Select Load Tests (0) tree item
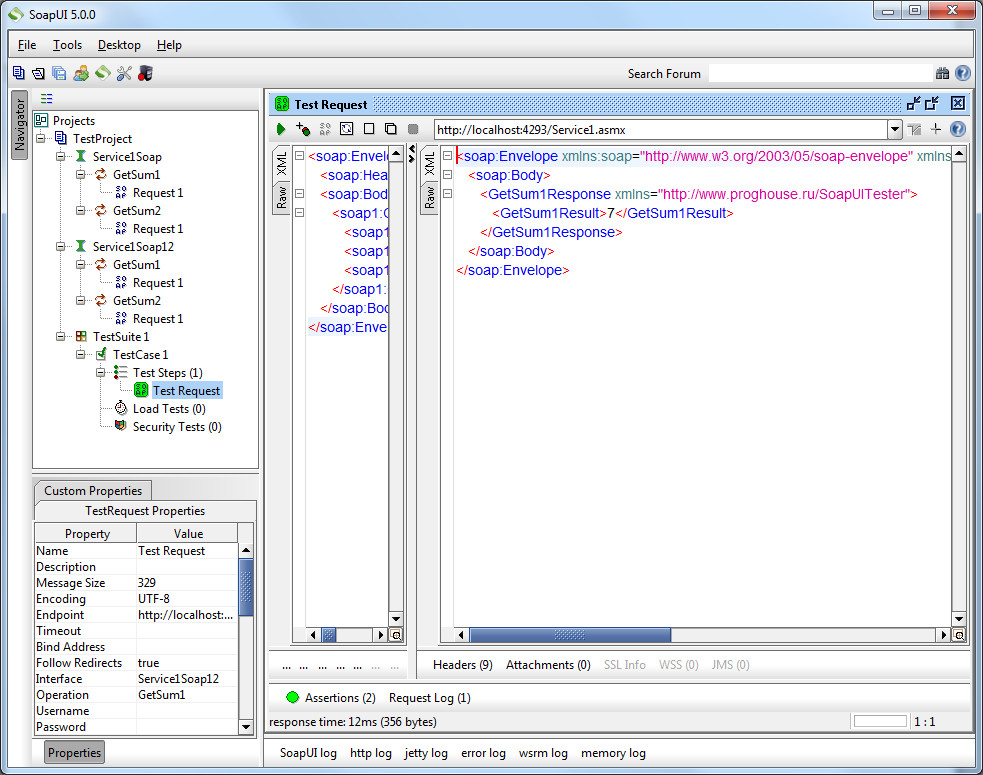983x775 pixels. pos(169,409)
